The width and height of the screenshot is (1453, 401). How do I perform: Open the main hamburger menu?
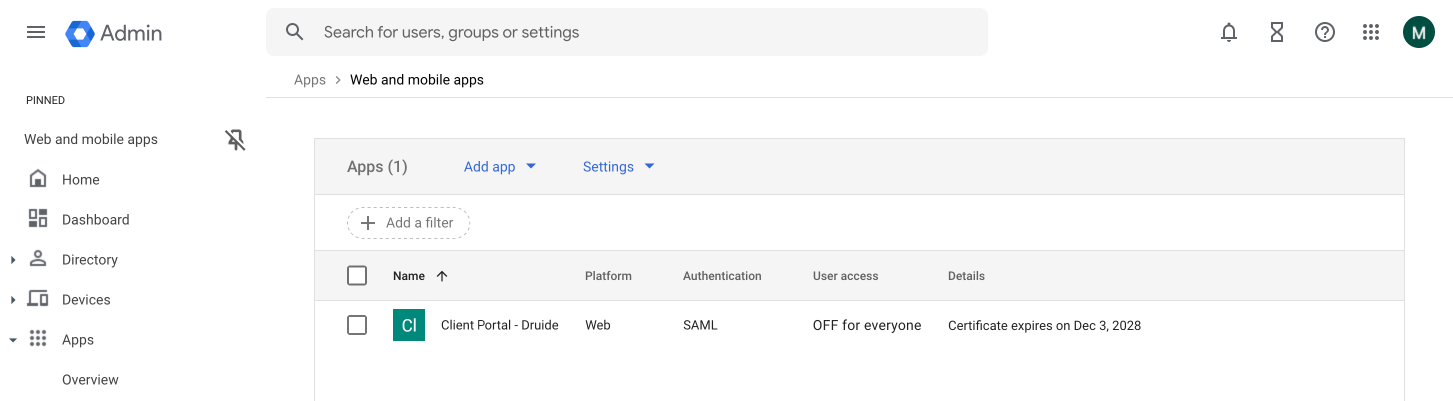point(36,32)
